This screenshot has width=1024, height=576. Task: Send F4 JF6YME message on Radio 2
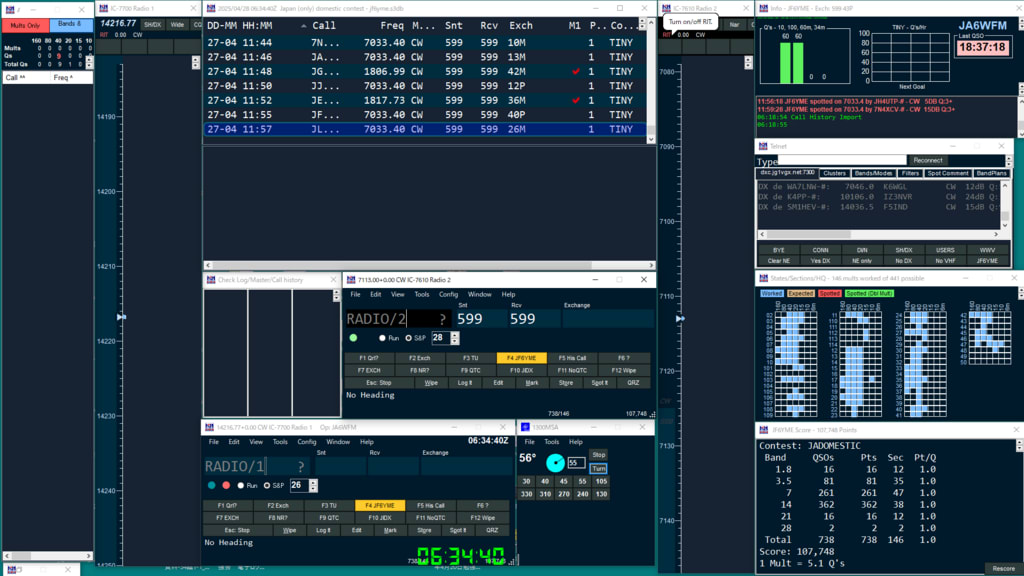coord(521,358)
